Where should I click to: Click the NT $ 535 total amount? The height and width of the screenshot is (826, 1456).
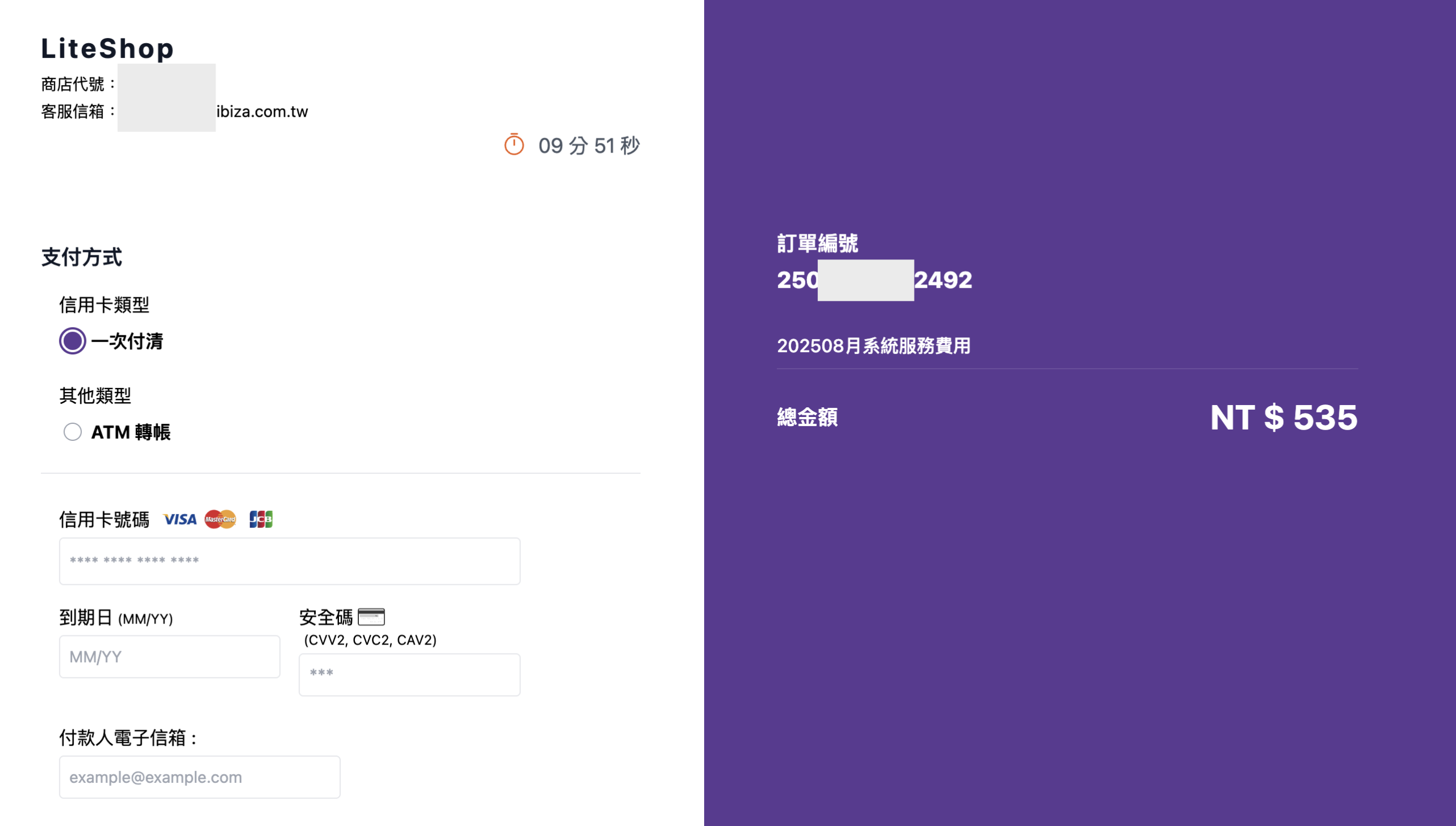1283,418
